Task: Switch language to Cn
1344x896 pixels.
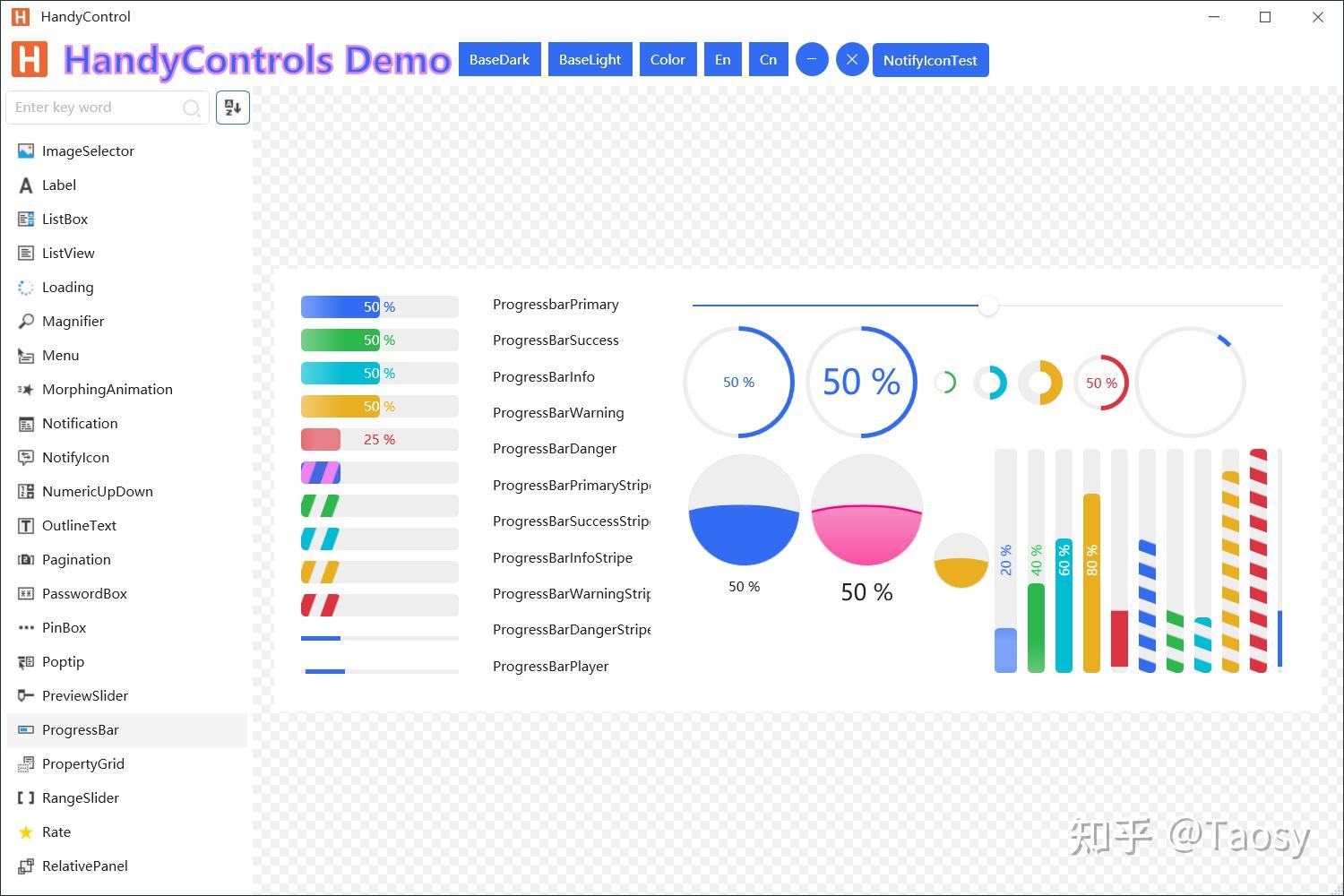Action: (769, 60)
